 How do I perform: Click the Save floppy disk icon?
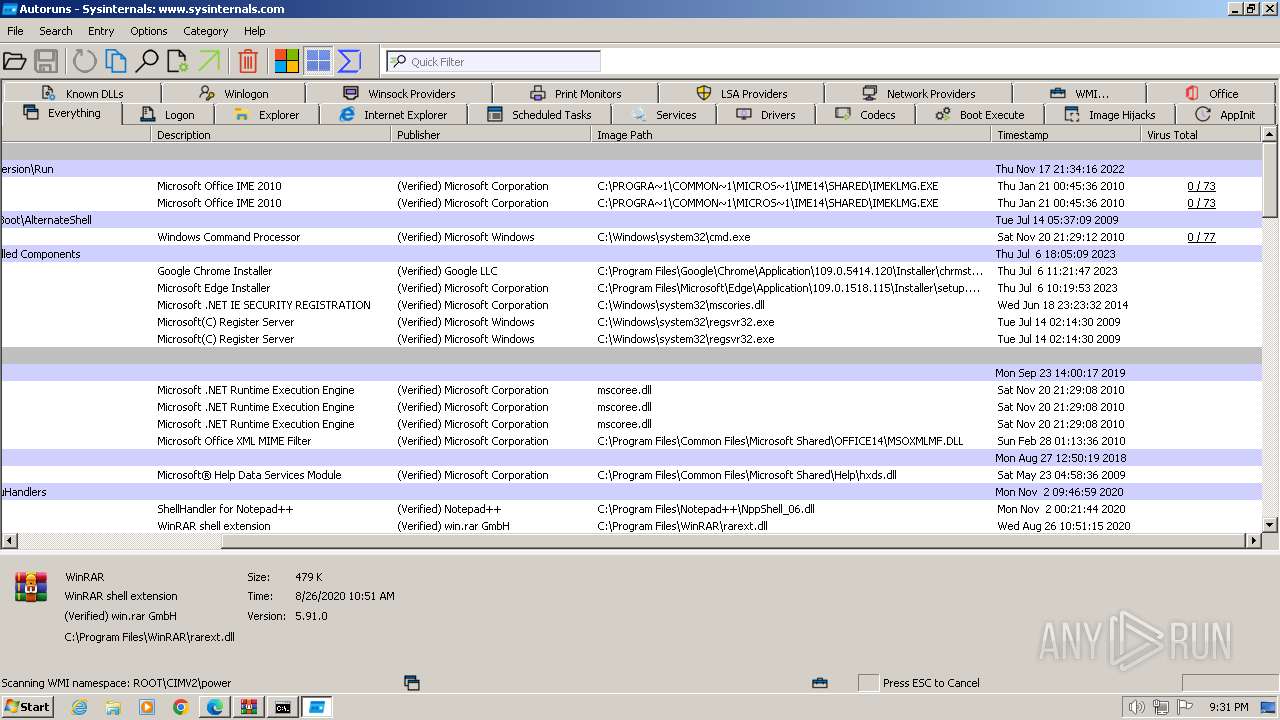click(x=46, y=61)
